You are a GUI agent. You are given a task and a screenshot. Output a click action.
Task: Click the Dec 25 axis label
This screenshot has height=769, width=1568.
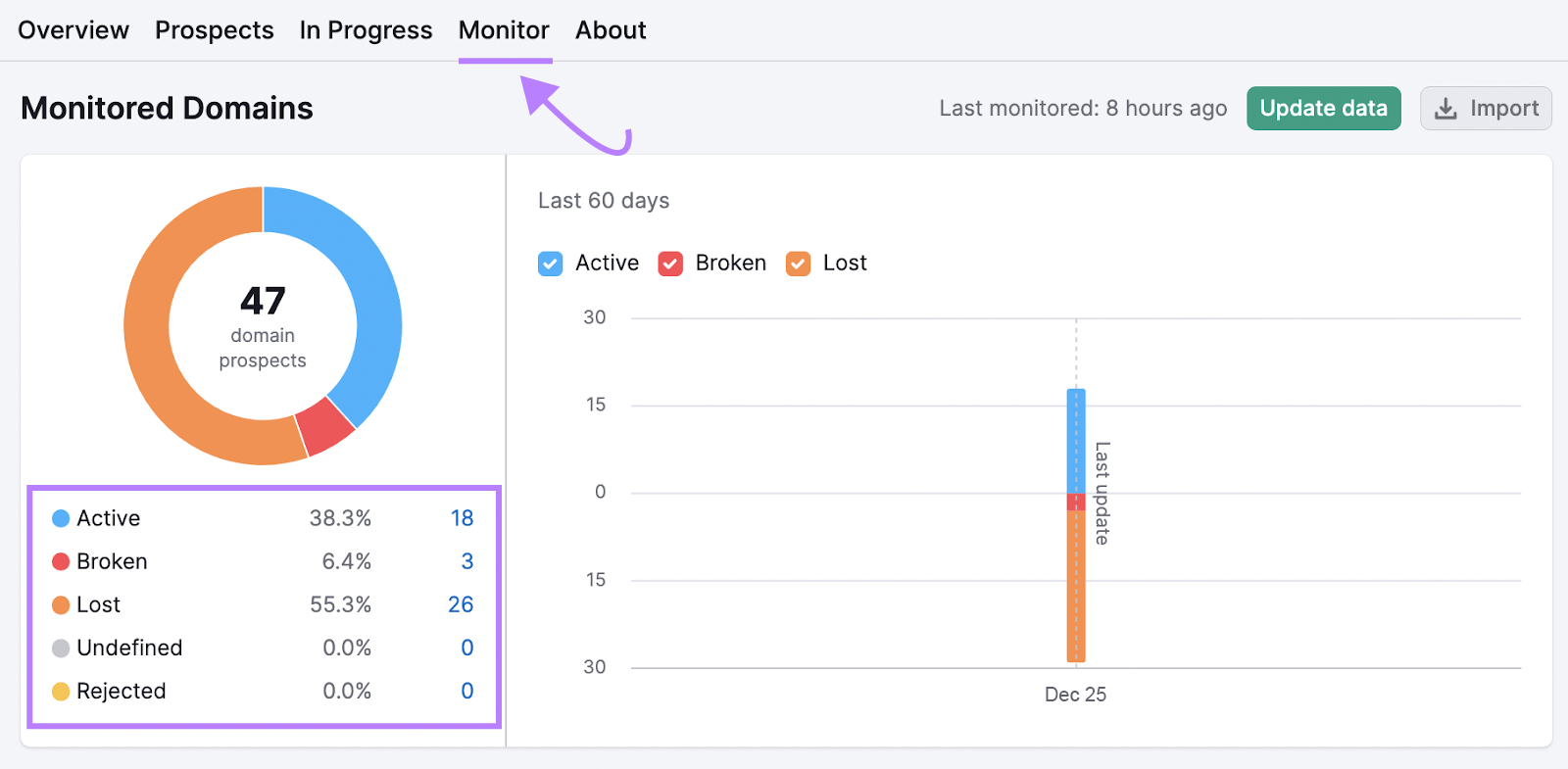[1075, 695]
